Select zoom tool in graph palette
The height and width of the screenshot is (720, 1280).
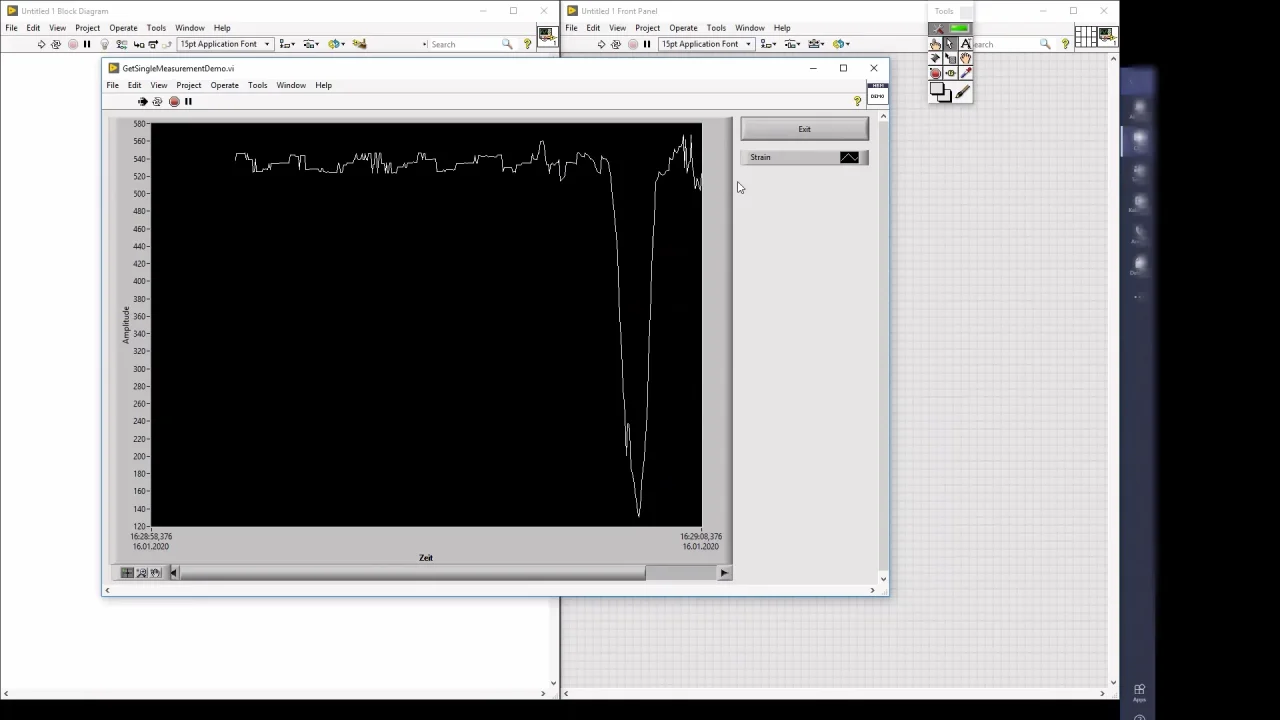141,572
